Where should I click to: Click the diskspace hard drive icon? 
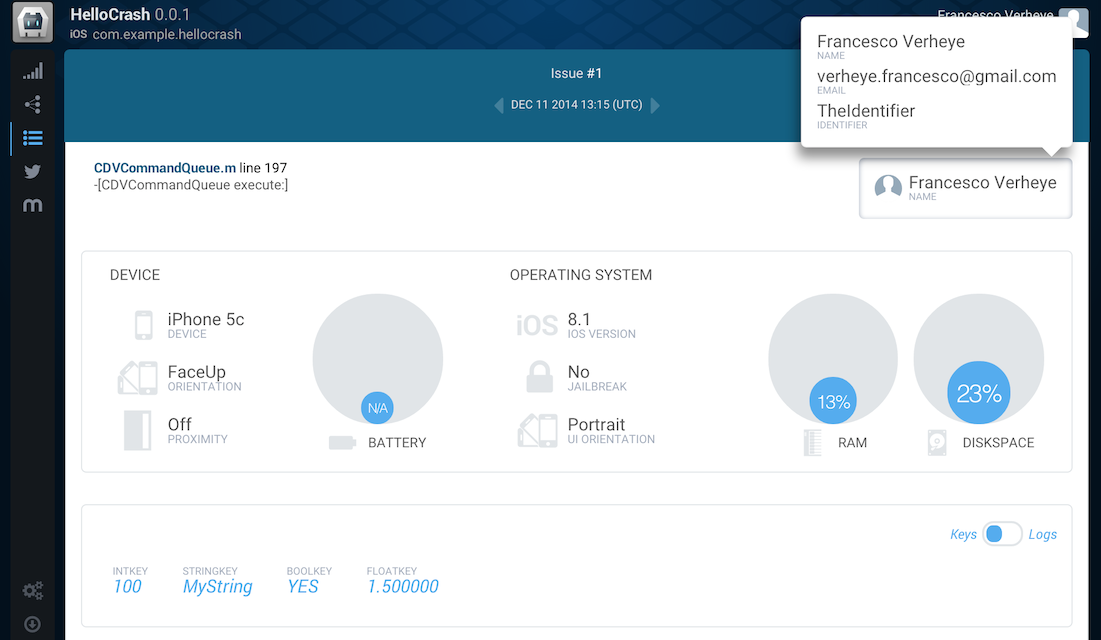[937, 443]
